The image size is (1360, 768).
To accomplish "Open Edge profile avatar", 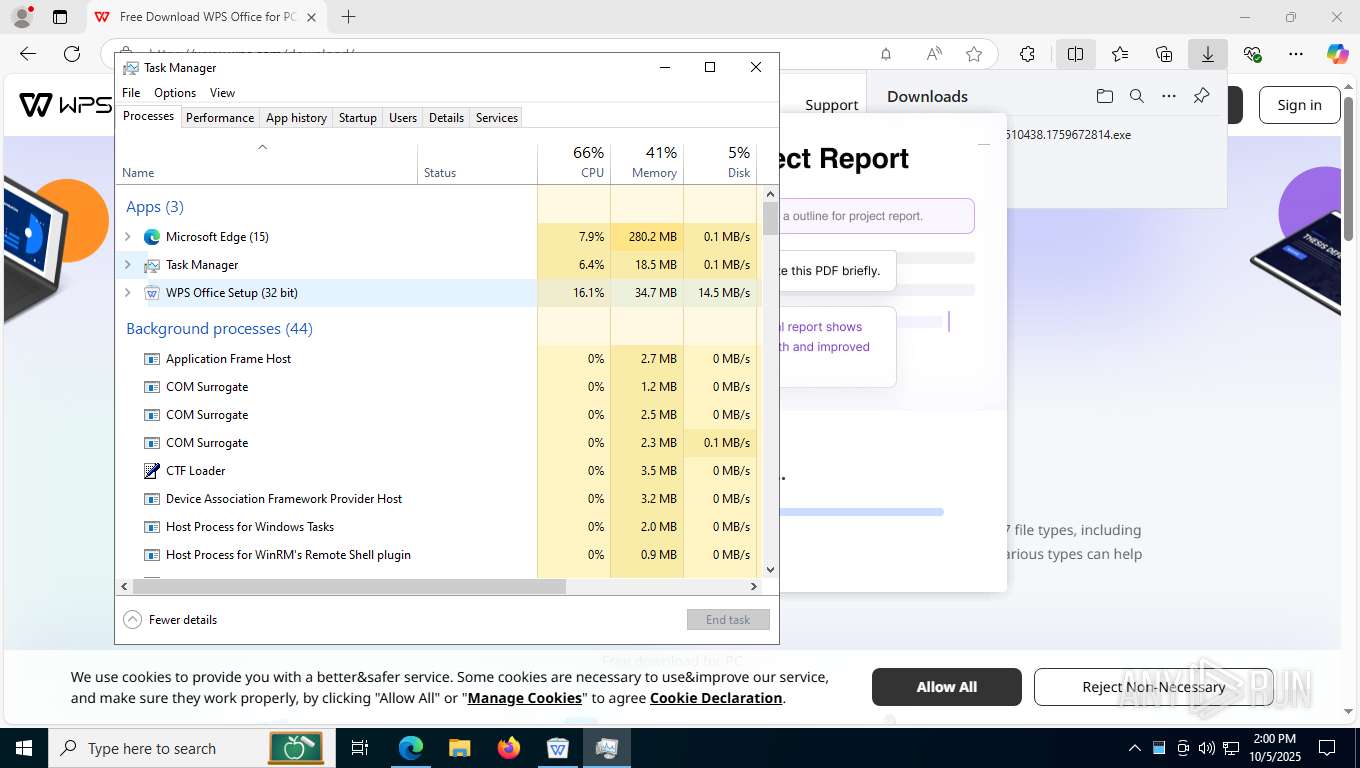I will (x=22, y=17).
